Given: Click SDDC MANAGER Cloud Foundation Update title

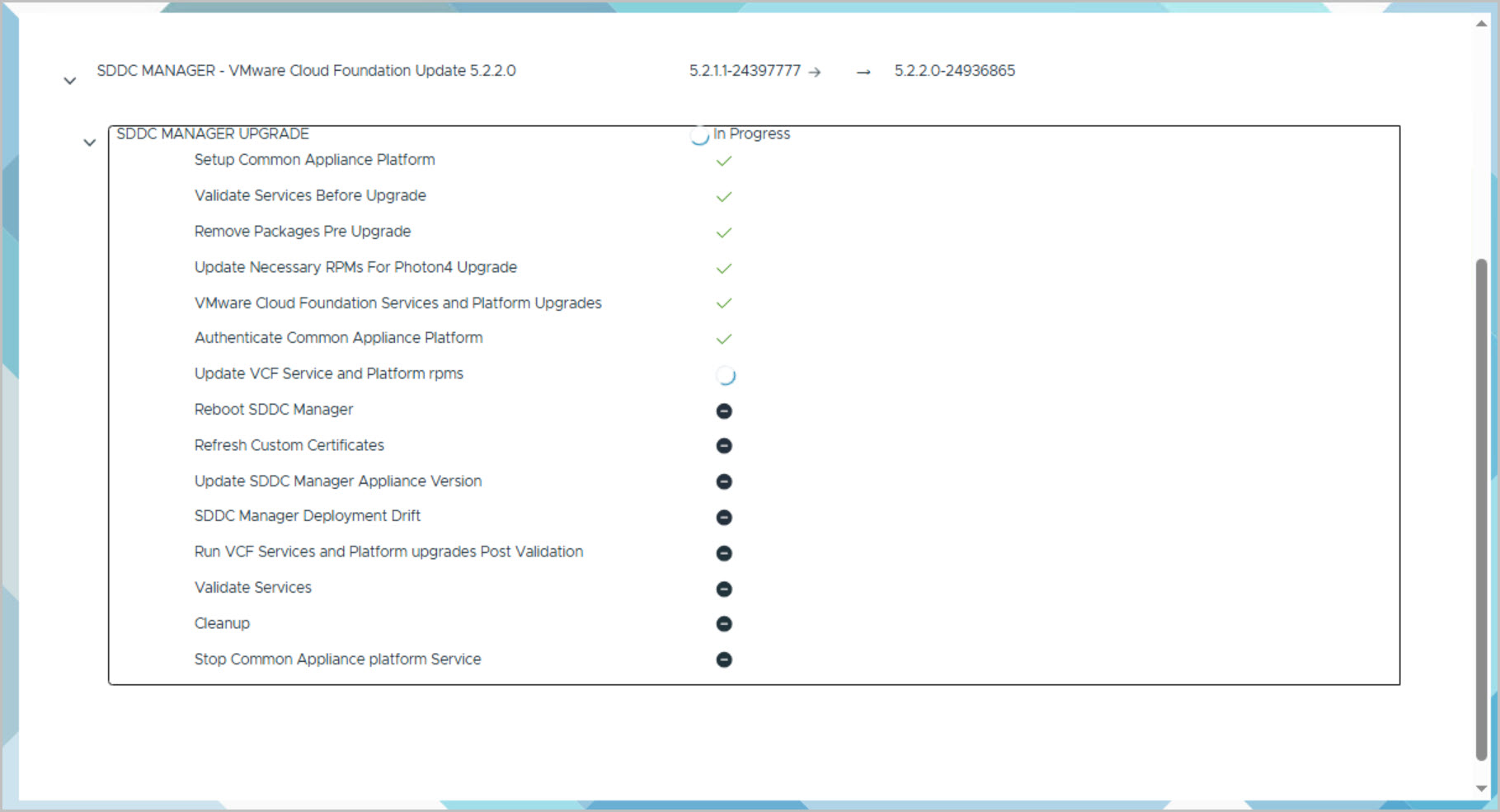Looking at the screenshot, I should (x=306, y=71).
